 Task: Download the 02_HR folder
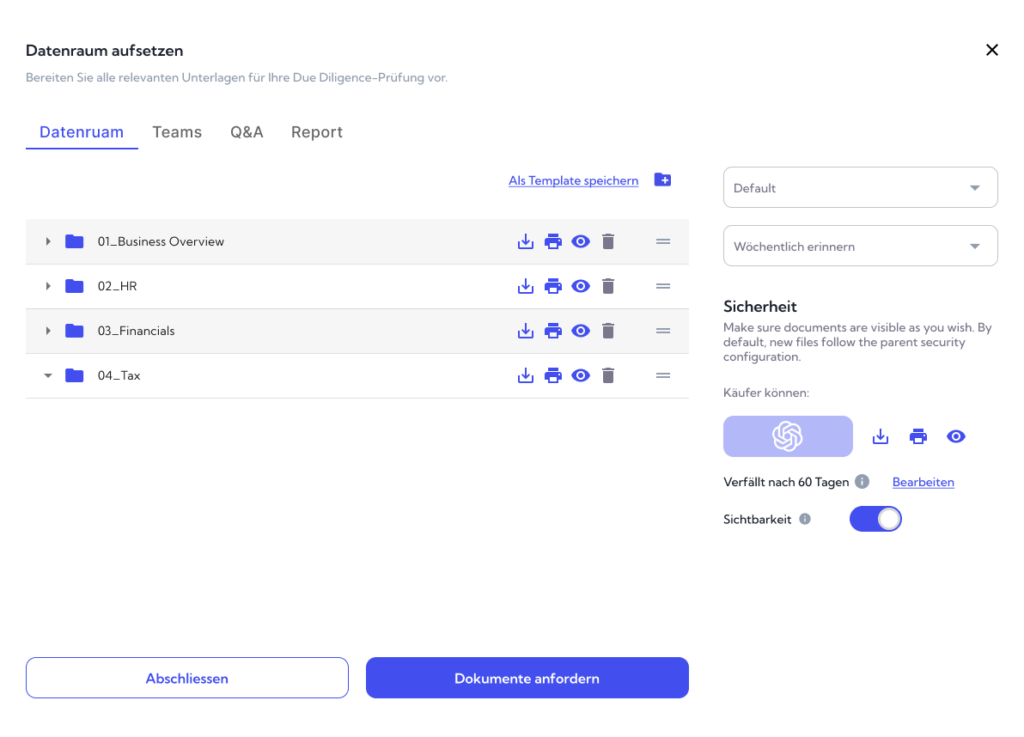(525, 286)
